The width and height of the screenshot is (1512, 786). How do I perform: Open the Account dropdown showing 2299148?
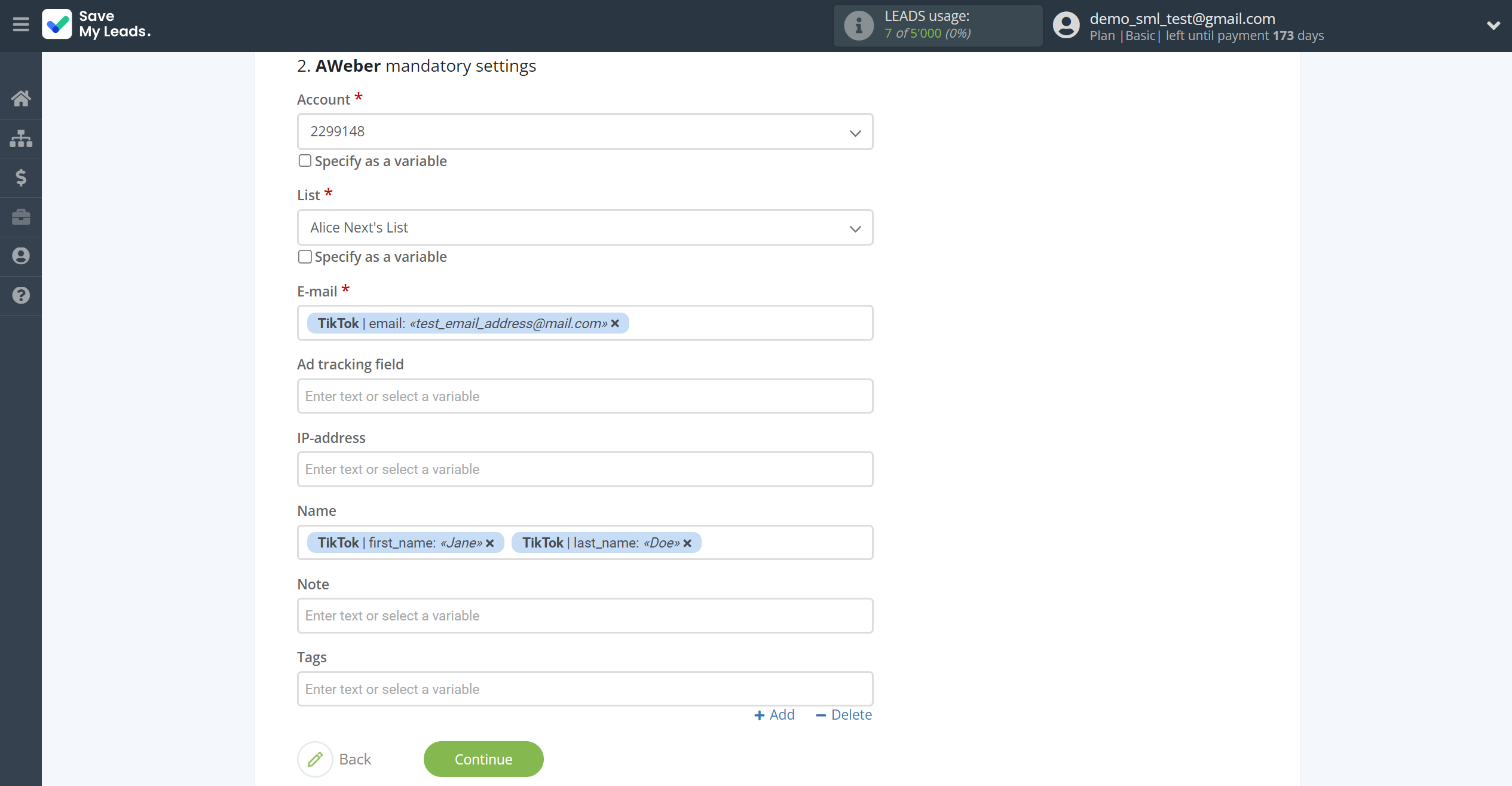[585, 131]
